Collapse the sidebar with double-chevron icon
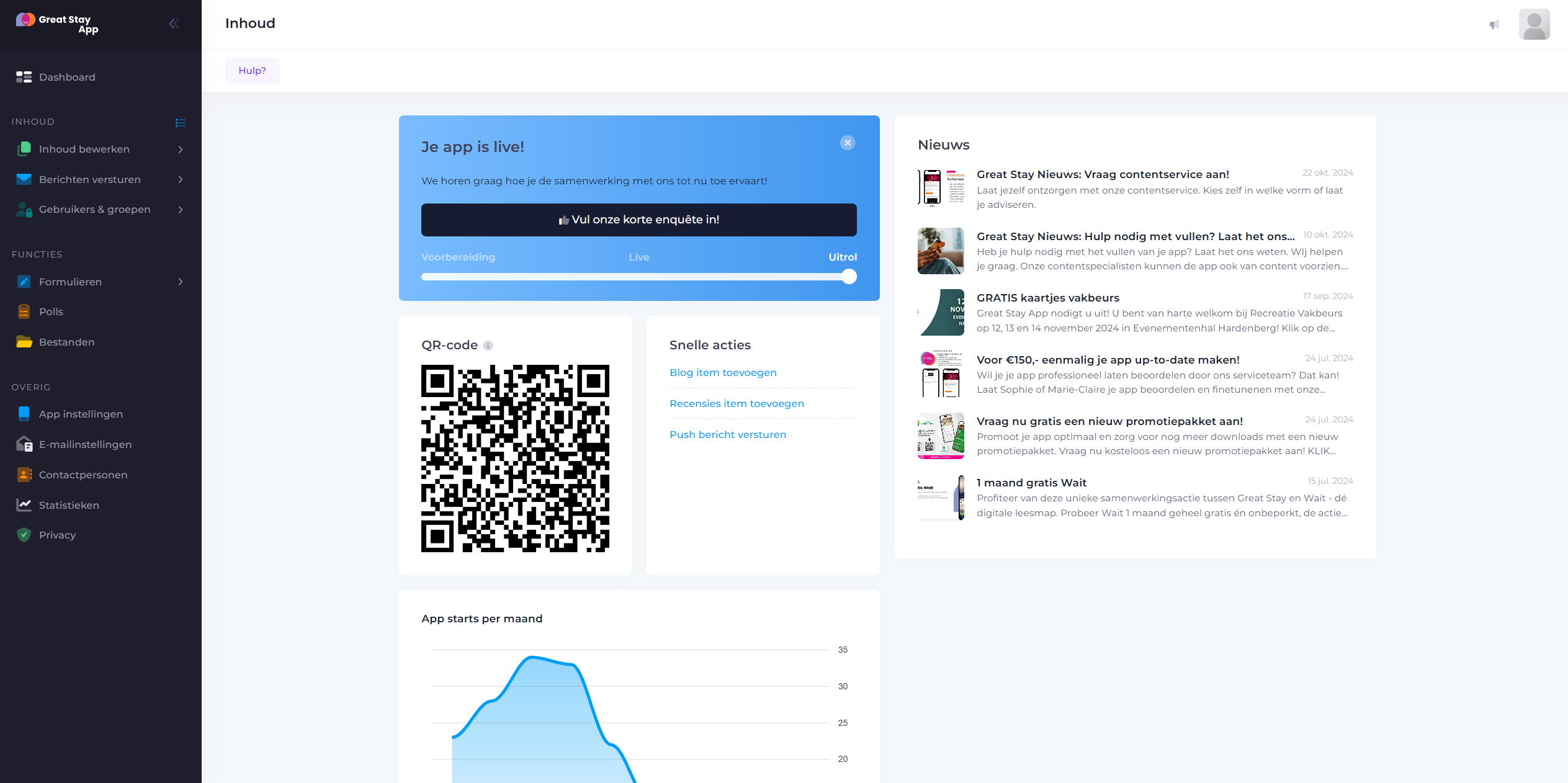1568x783 pixels. tap(174, 24)
